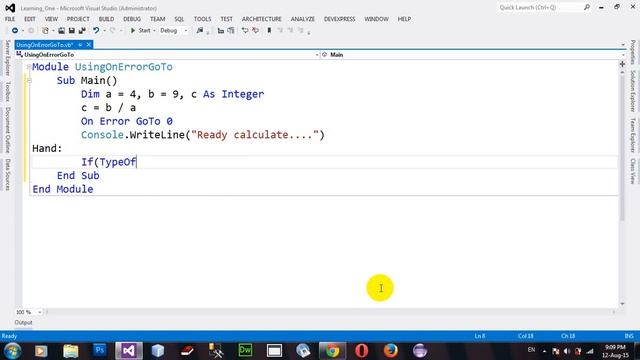This screenshot has width=640, height=360.
Task: Click the New Project toolbar icon
Action: tap(45, 31)
